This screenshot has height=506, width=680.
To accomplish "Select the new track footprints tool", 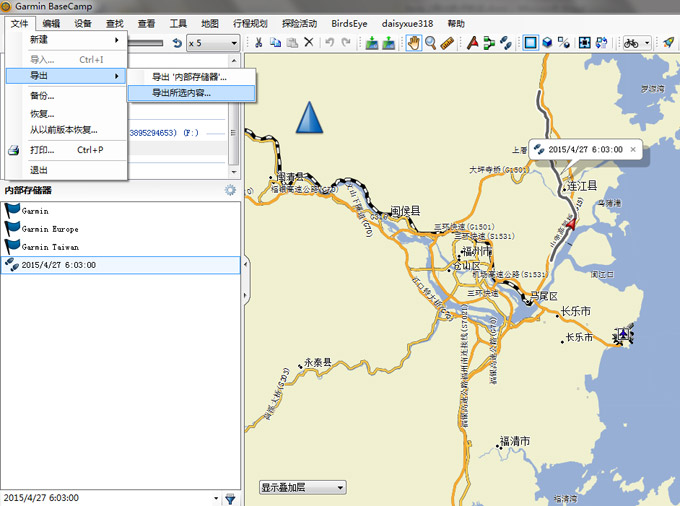I will [x=506, y=42].
